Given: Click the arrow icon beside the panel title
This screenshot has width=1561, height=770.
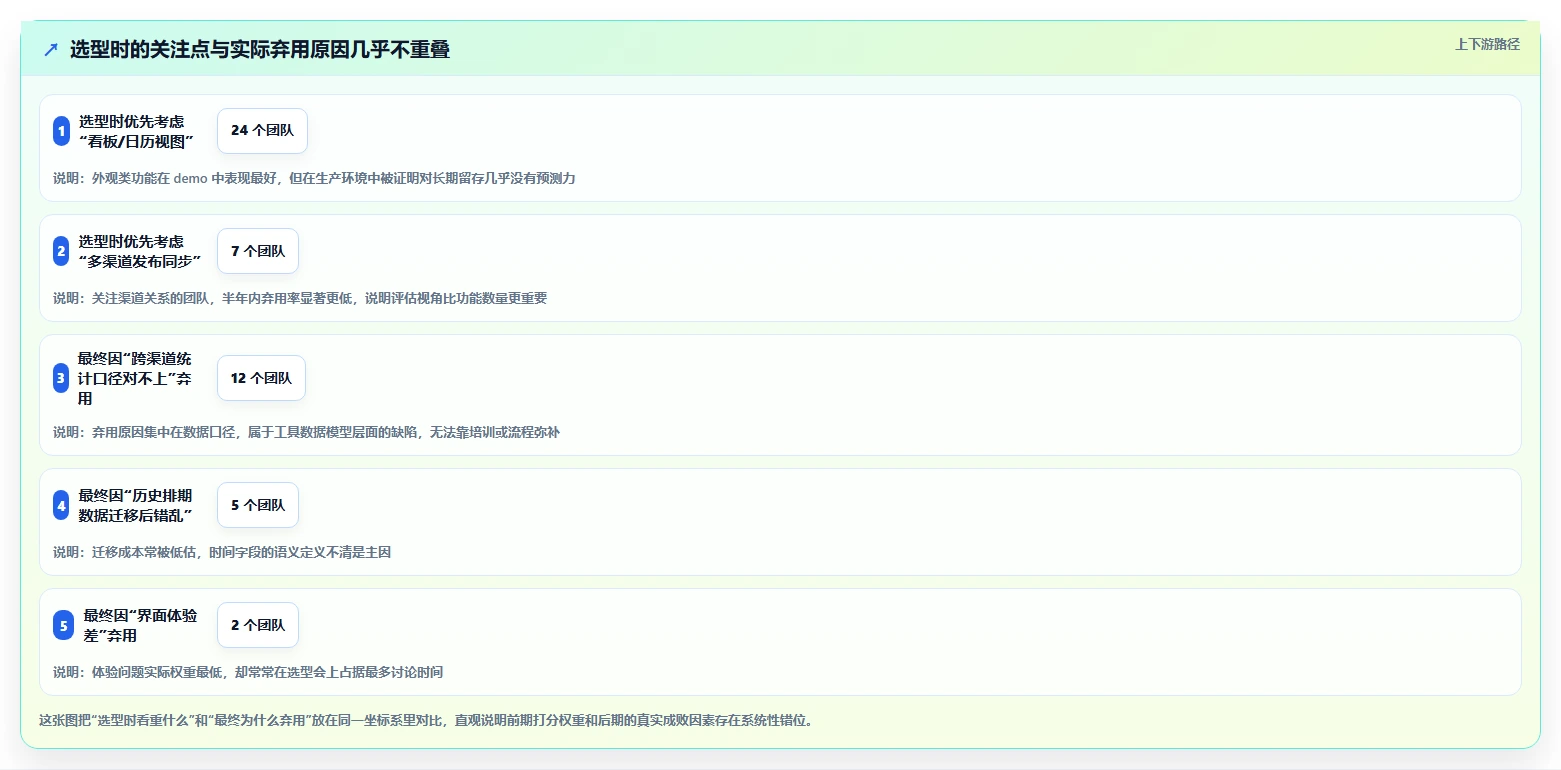Looking at the screenshot, I should 51,50.
